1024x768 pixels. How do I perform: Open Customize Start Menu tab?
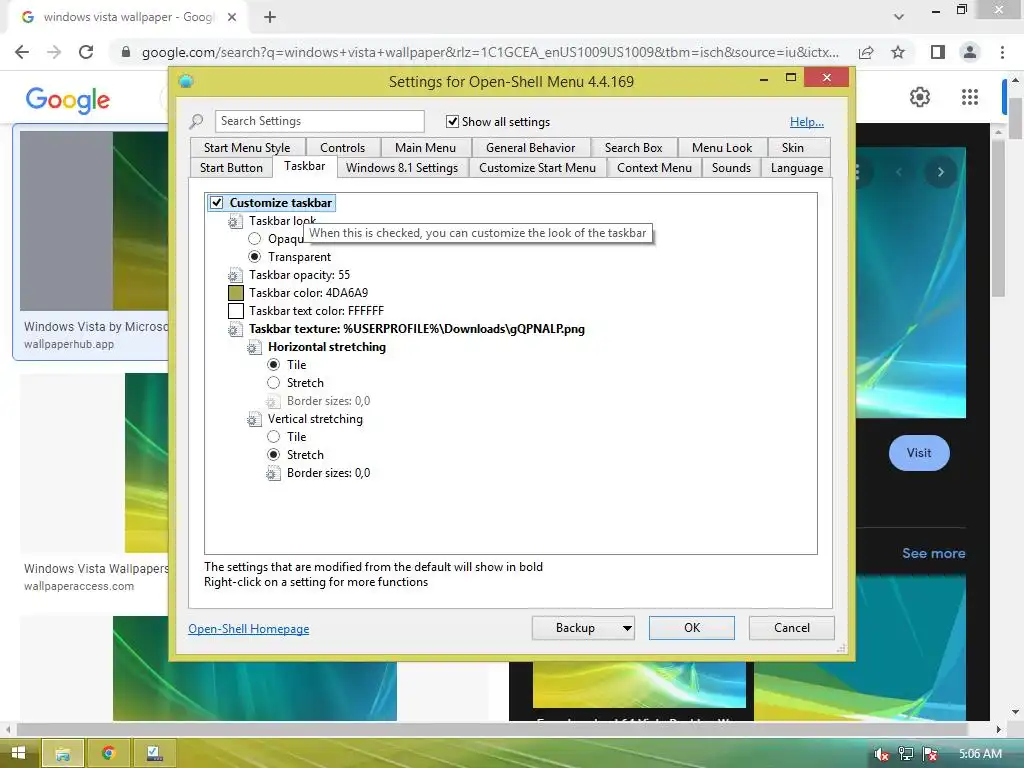(537, 168)
